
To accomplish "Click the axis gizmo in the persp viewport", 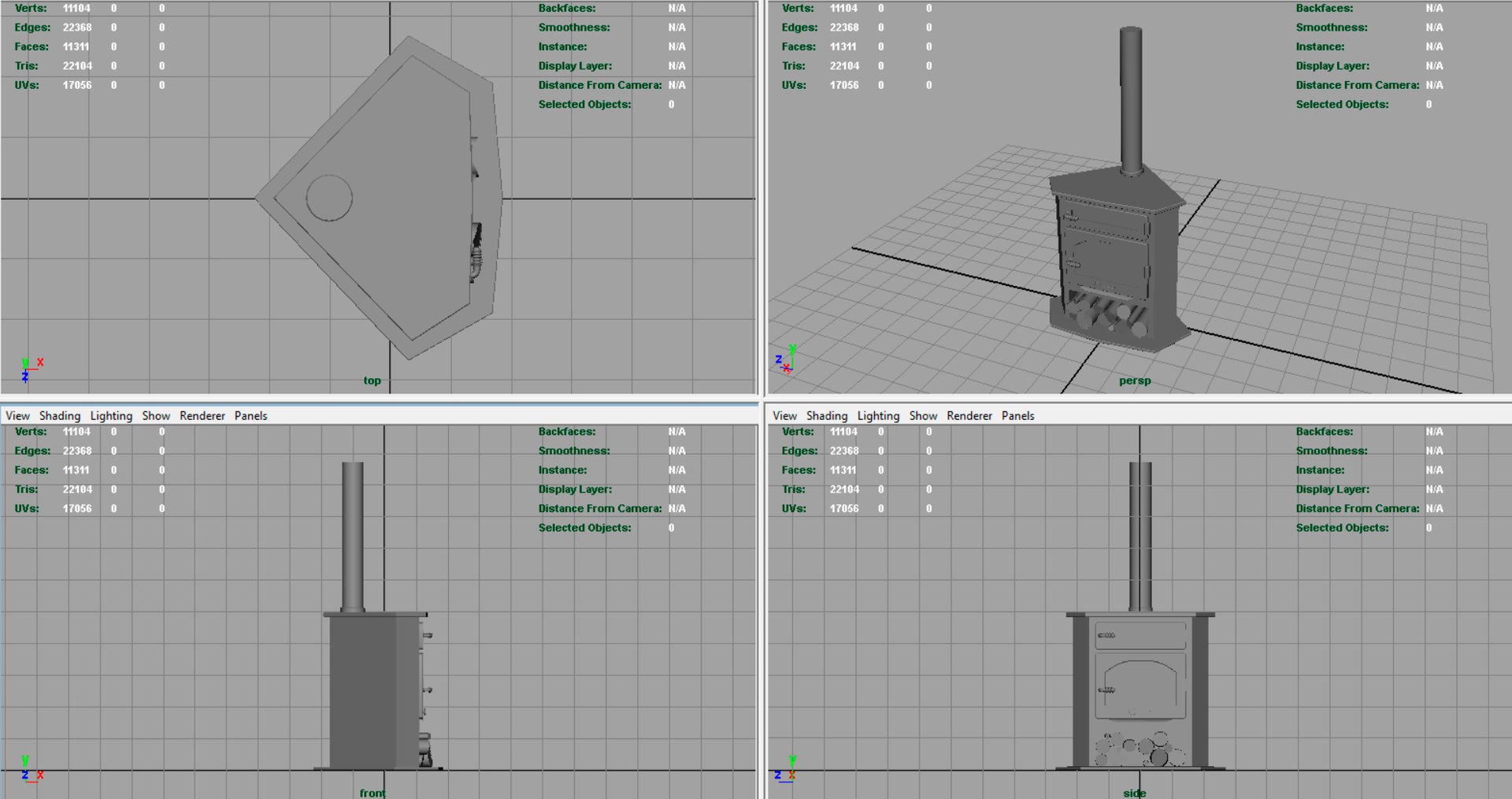I will click(x=786, y=359).
